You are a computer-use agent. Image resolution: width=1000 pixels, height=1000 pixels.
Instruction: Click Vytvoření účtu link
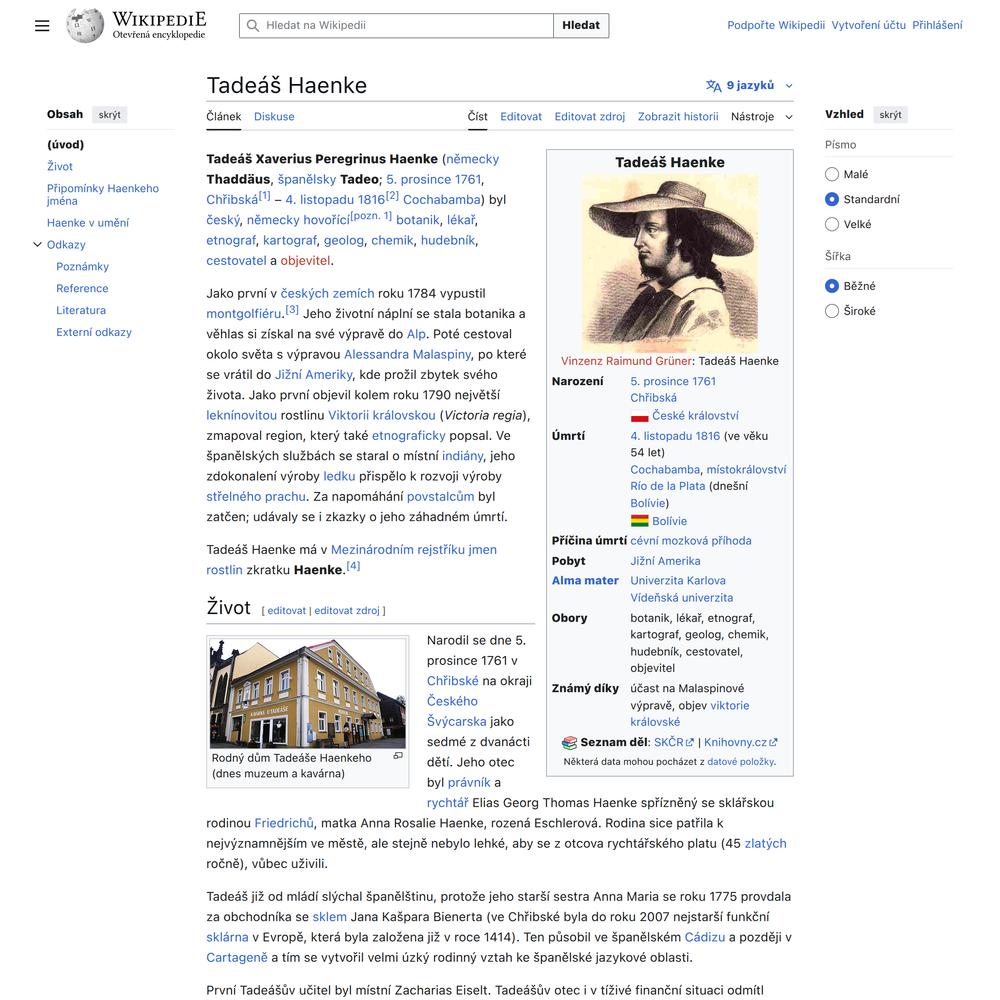pyautogui.click(x=869, y=26)
